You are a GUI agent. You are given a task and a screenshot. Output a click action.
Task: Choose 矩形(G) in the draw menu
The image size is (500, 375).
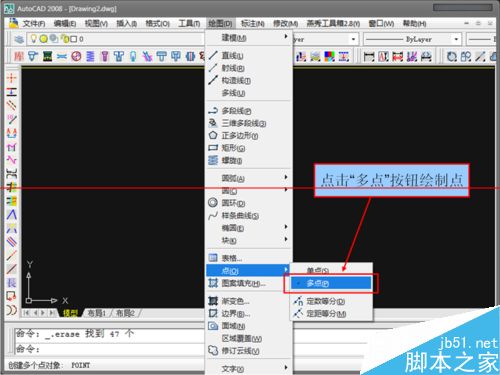point(249,148)
